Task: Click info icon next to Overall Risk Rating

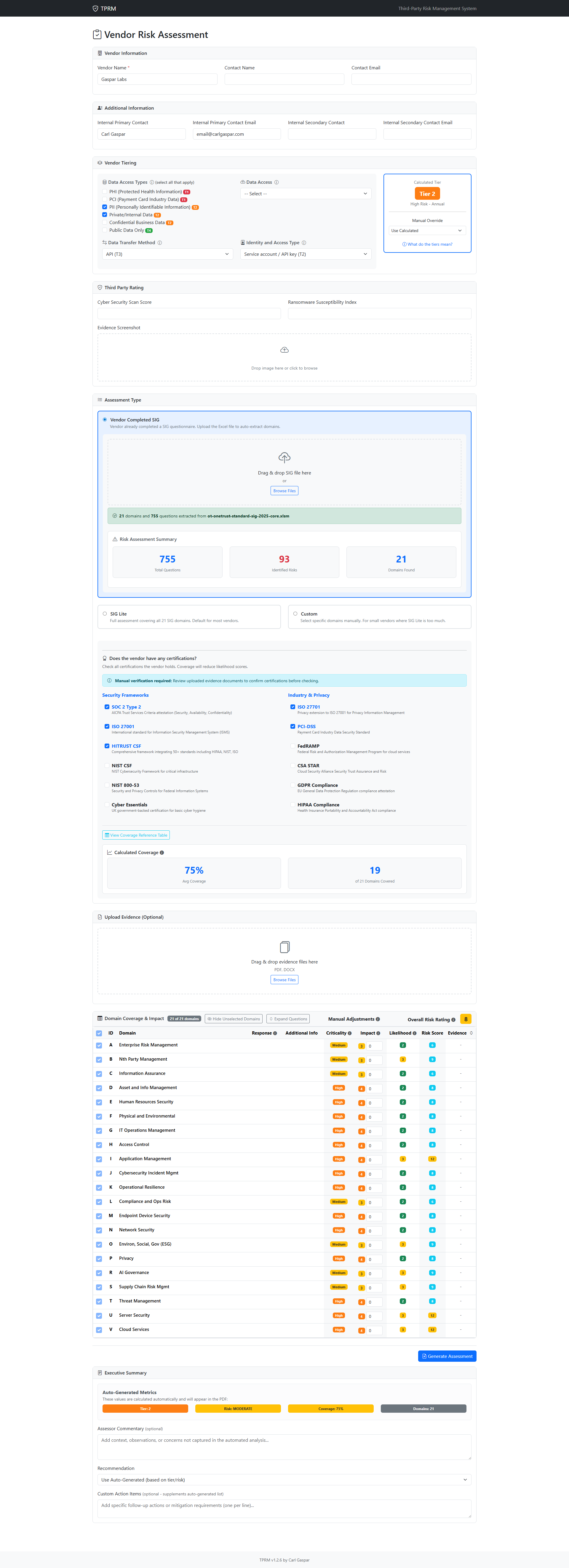Action: pyautogui.click(x=453, y=1019)
